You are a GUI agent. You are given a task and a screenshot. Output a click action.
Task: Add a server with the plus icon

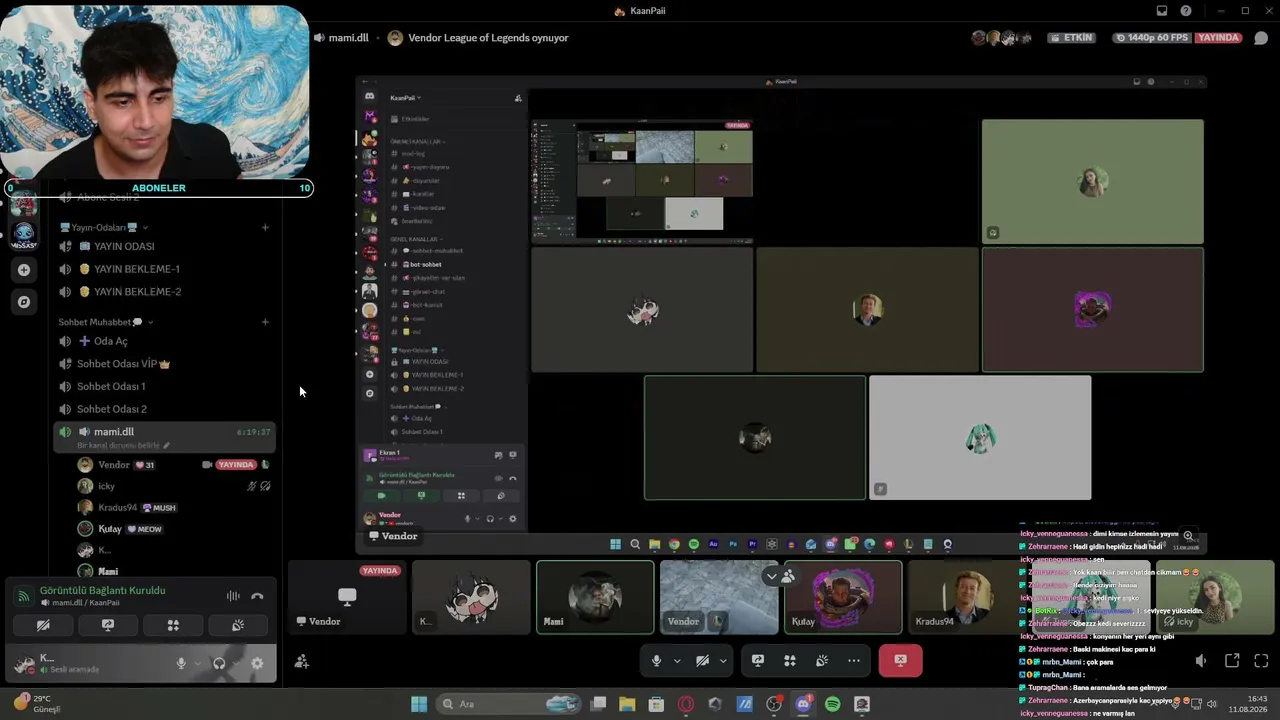pos(24,270)
